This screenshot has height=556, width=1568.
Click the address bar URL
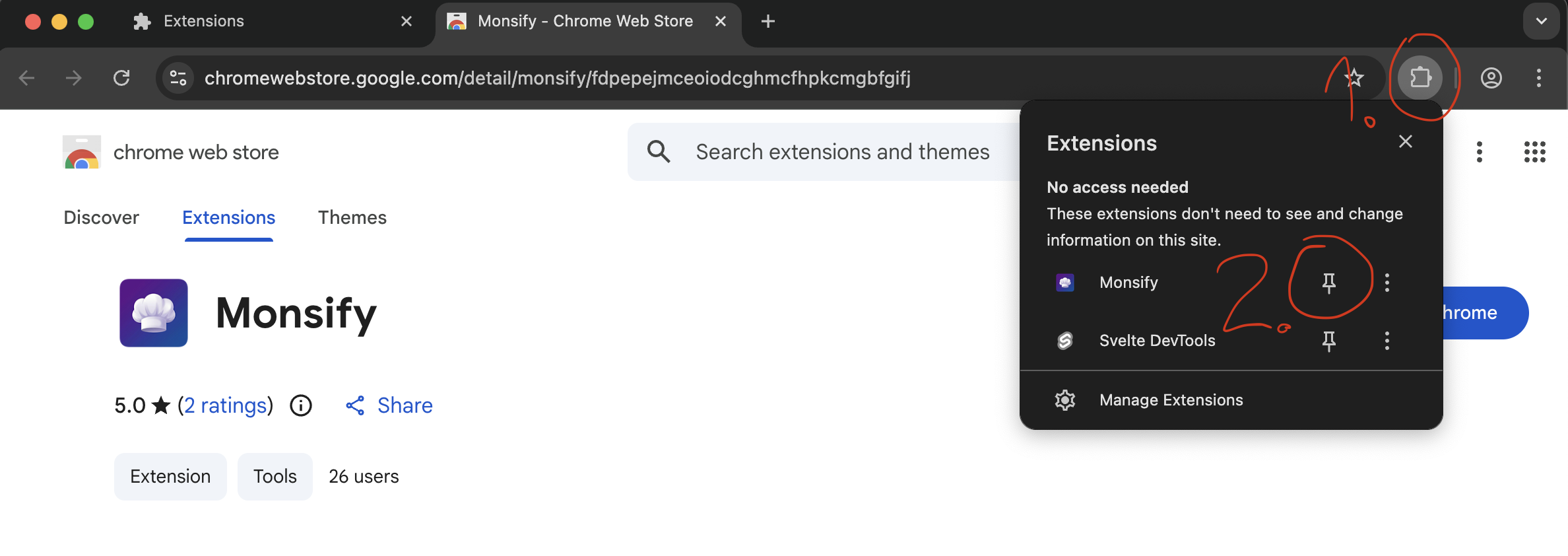point(558,78)
